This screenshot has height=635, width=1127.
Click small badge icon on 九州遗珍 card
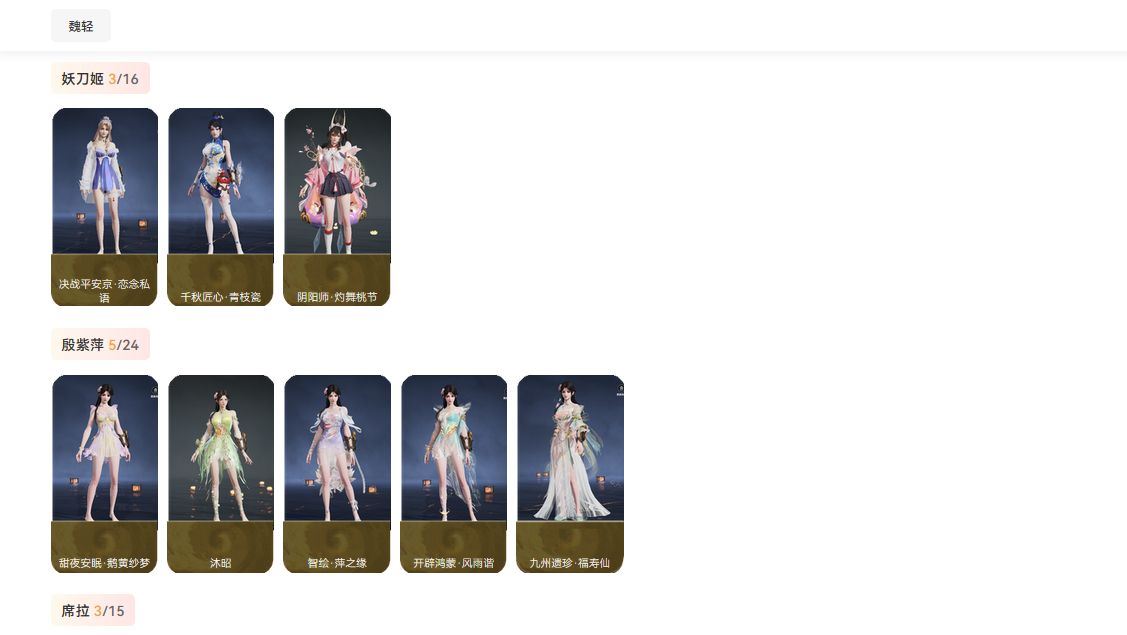click(620, 390)
